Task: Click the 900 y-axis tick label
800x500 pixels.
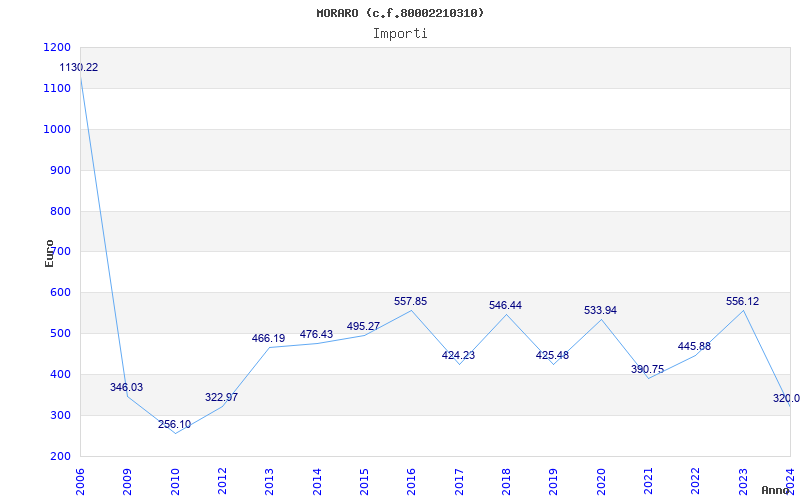Action: click(61, 170)
